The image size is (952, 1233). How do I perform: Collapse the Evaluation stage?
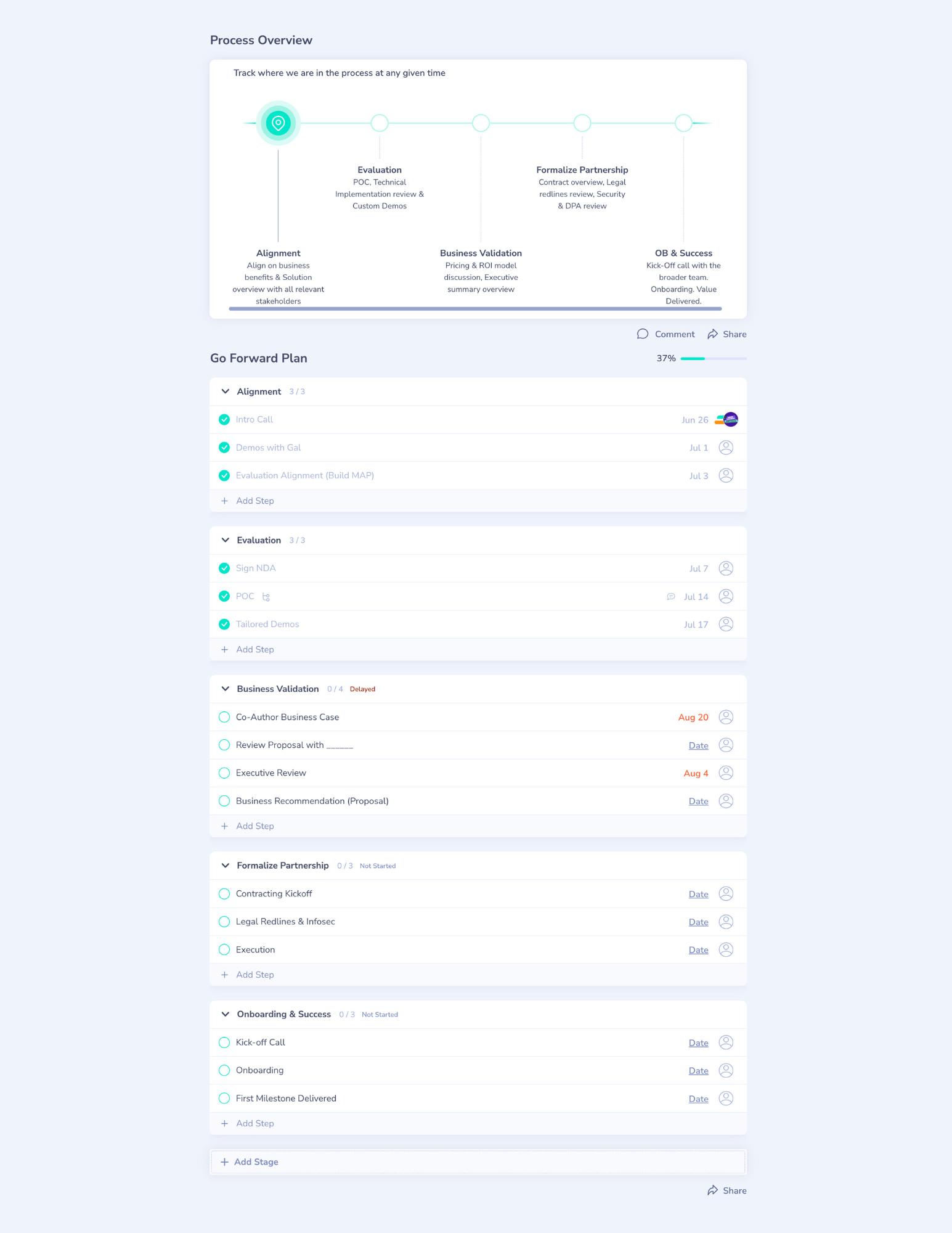[x=226, y=540]
